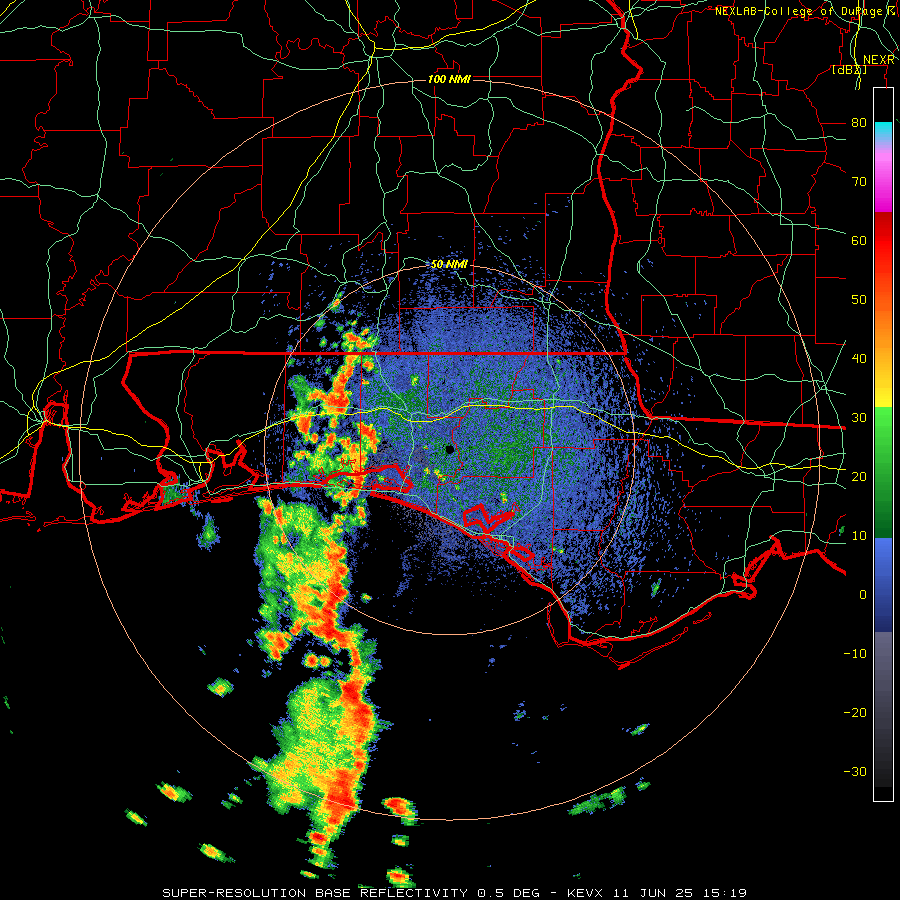Click the [dBZ] units label
This screenshot has height=900, width=900.
click(849, 69)
